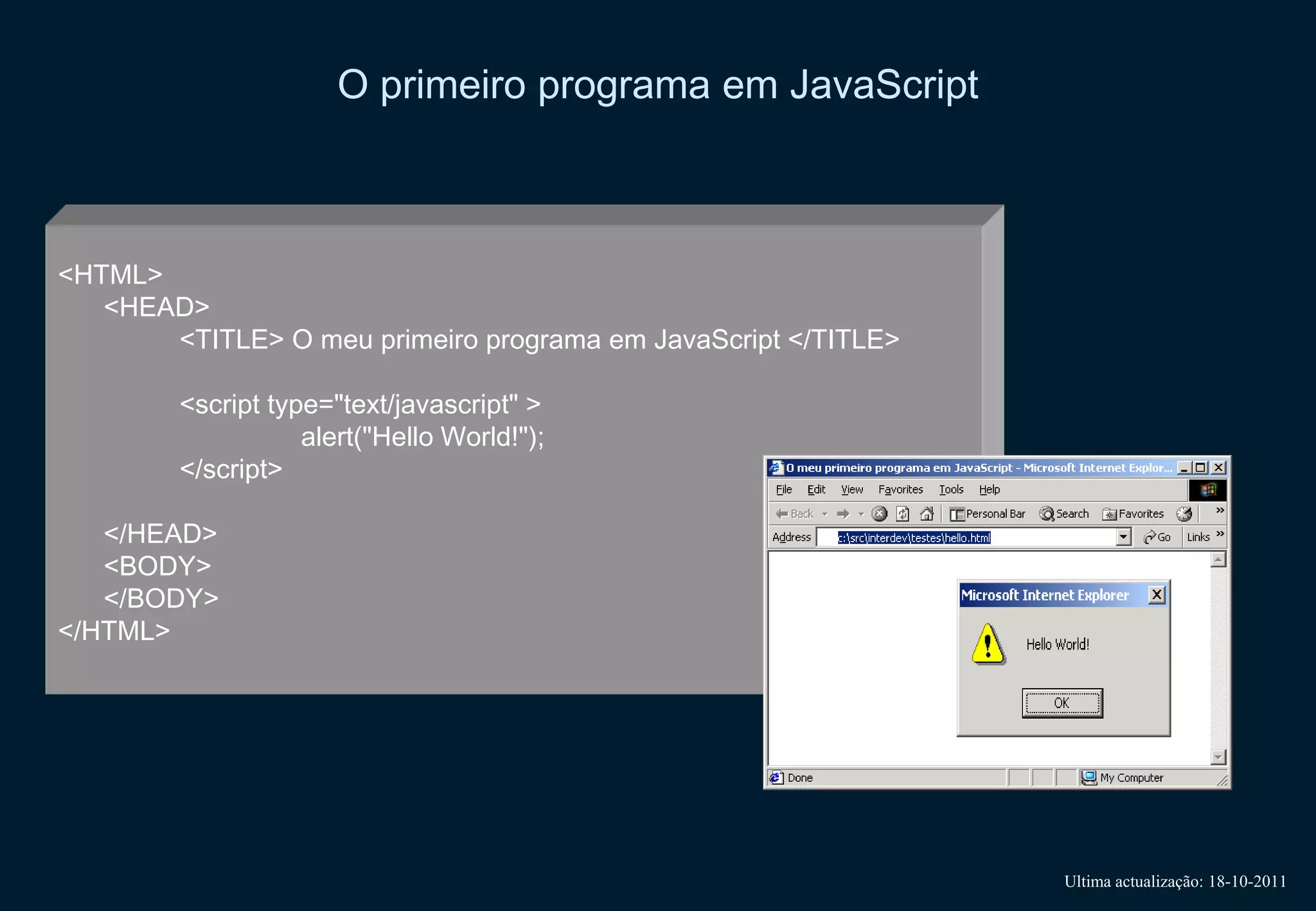The image size is (1316, 911).
Task: Click the '</BODY>' closing tag line
Action: click(161, 599)
